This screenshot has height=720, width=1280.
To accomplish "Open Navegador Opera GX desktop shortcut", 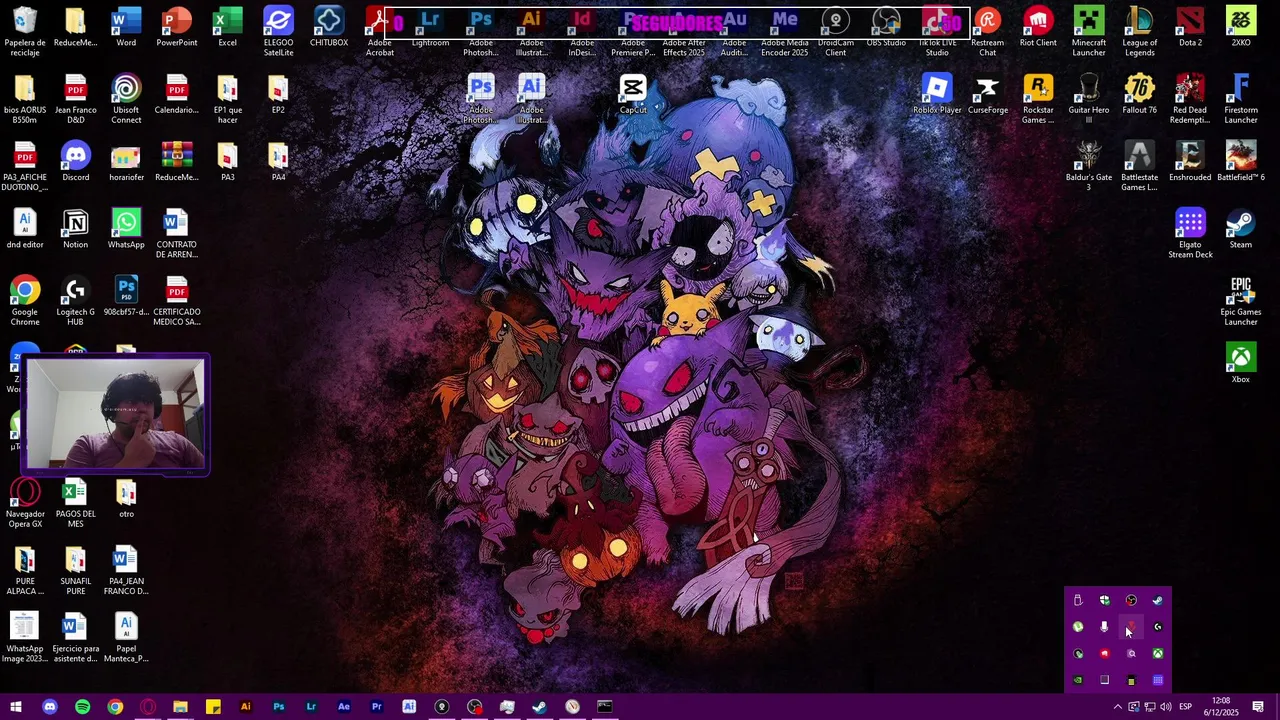I will 25,502.
